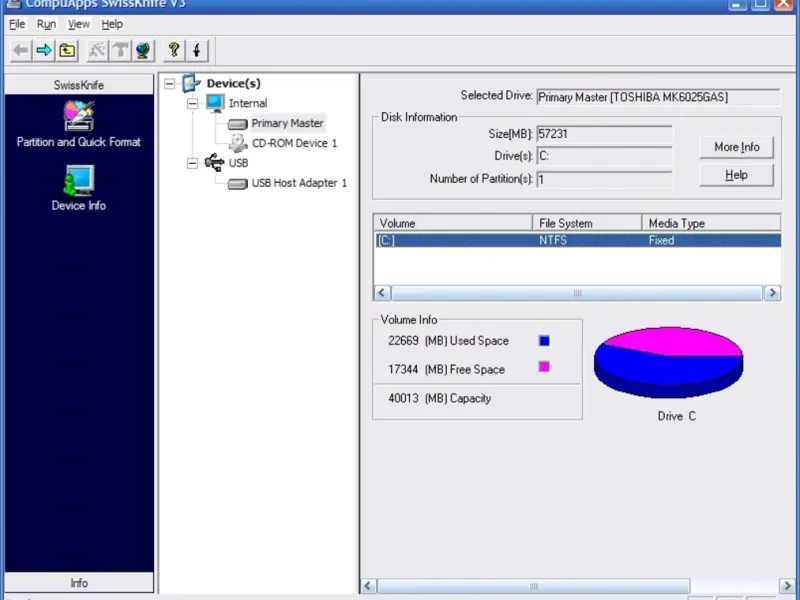Click the Selected Drive field
Screen dimensions: 800x600
658,97
